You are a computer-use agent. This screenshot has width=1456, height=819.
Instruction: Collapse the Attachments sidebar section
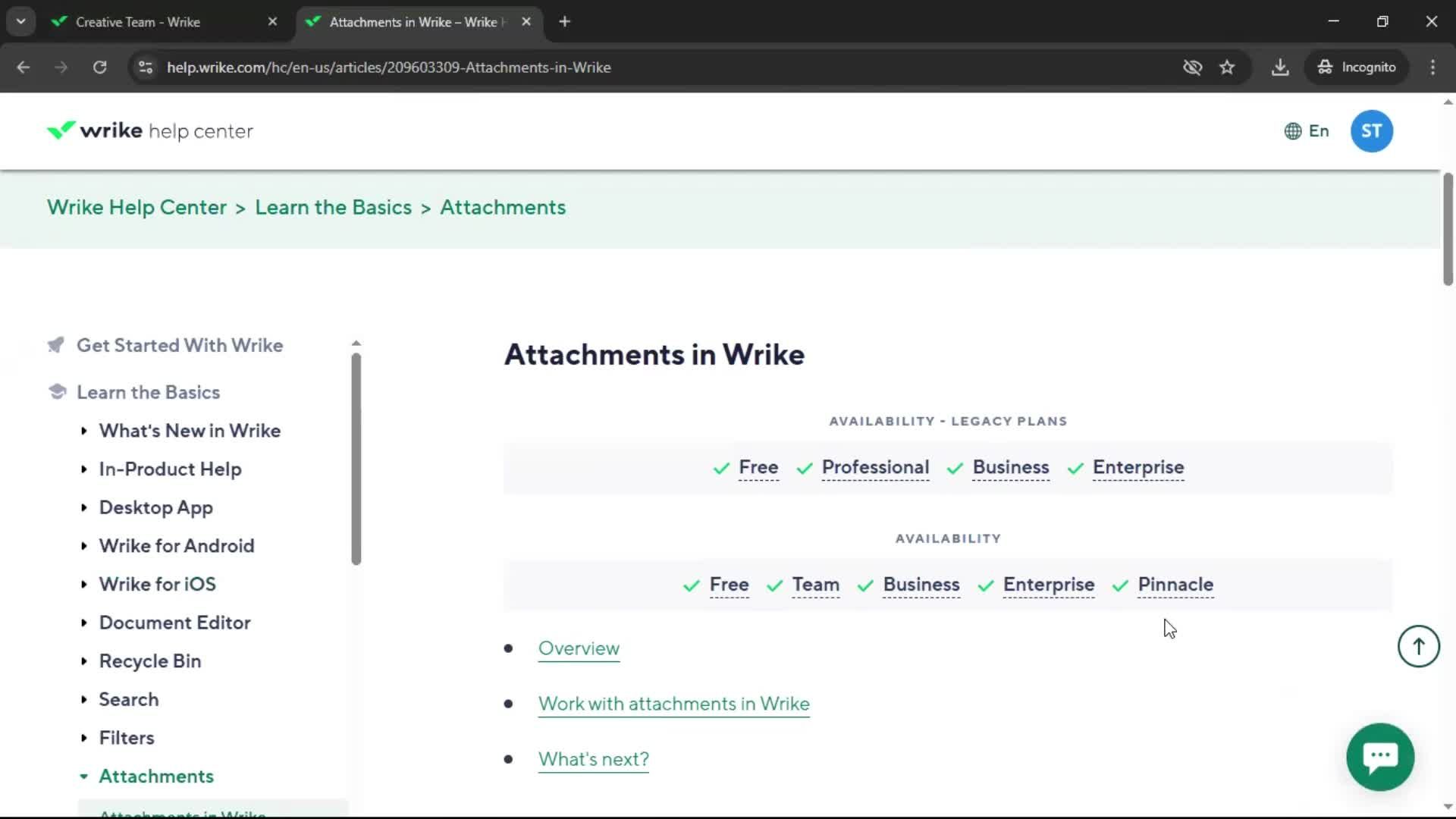point(84,777)
